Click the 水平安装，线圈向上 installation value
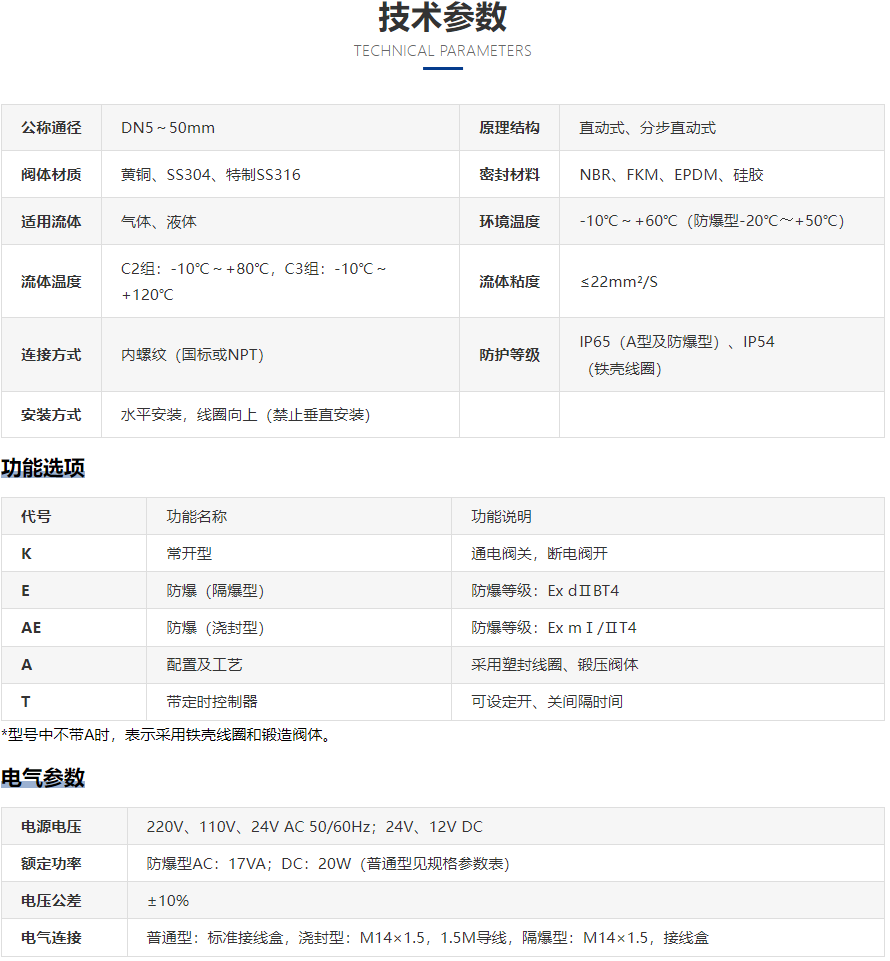This screenshot has width=890, height=961. coord(246,415)
